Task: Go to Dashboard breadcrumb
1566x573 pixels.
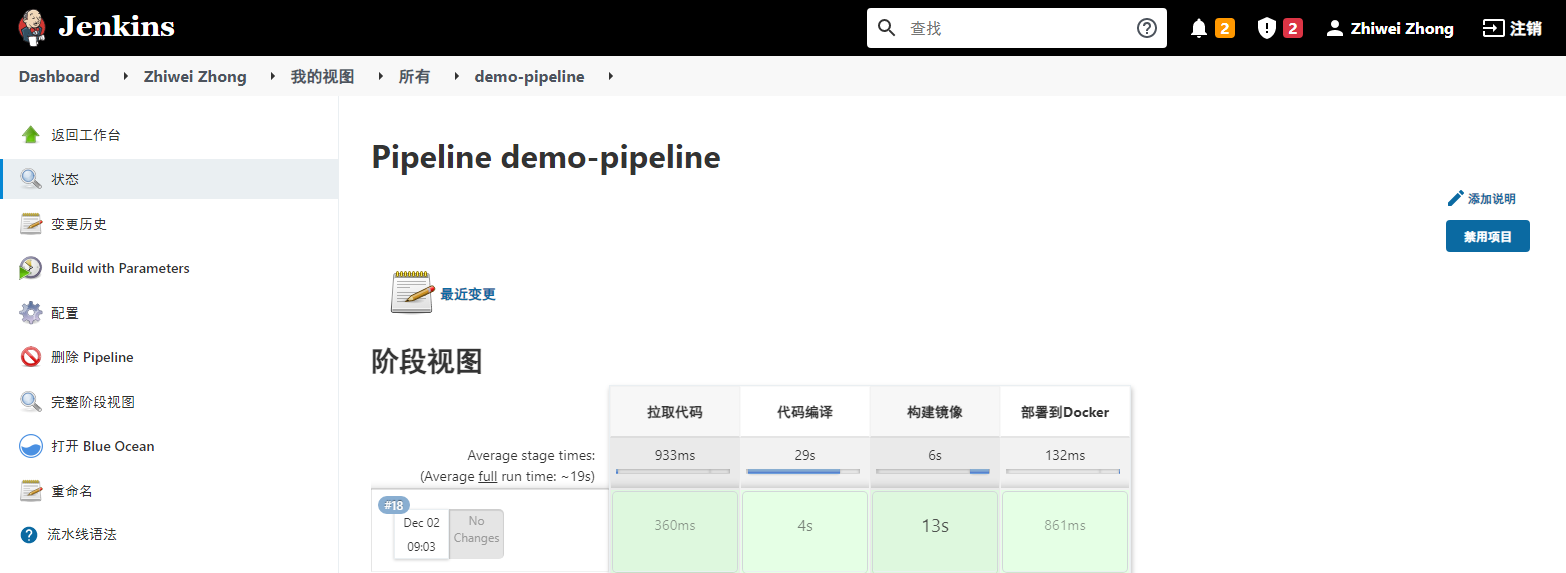Action: [59, 76]
